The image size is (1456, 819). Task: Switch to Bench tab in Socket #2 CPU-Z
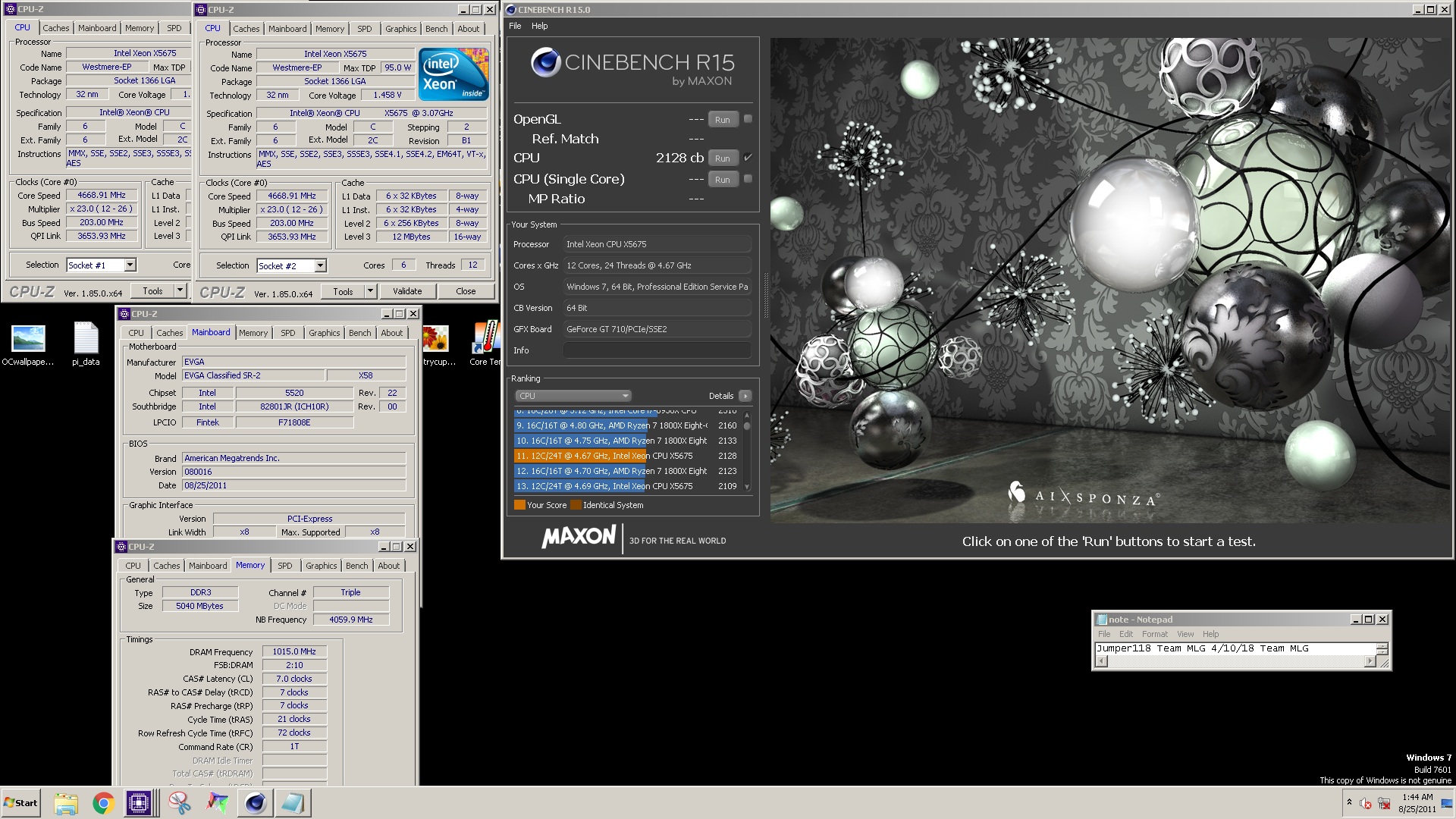pyautogui.click(x=436, y=29)
